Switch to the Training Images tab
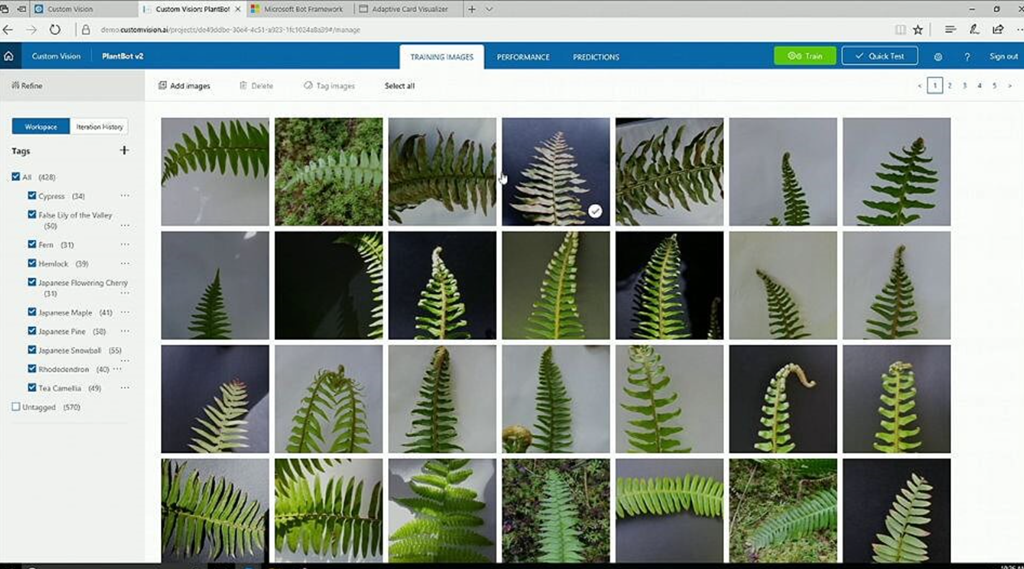 click(441, 57)
